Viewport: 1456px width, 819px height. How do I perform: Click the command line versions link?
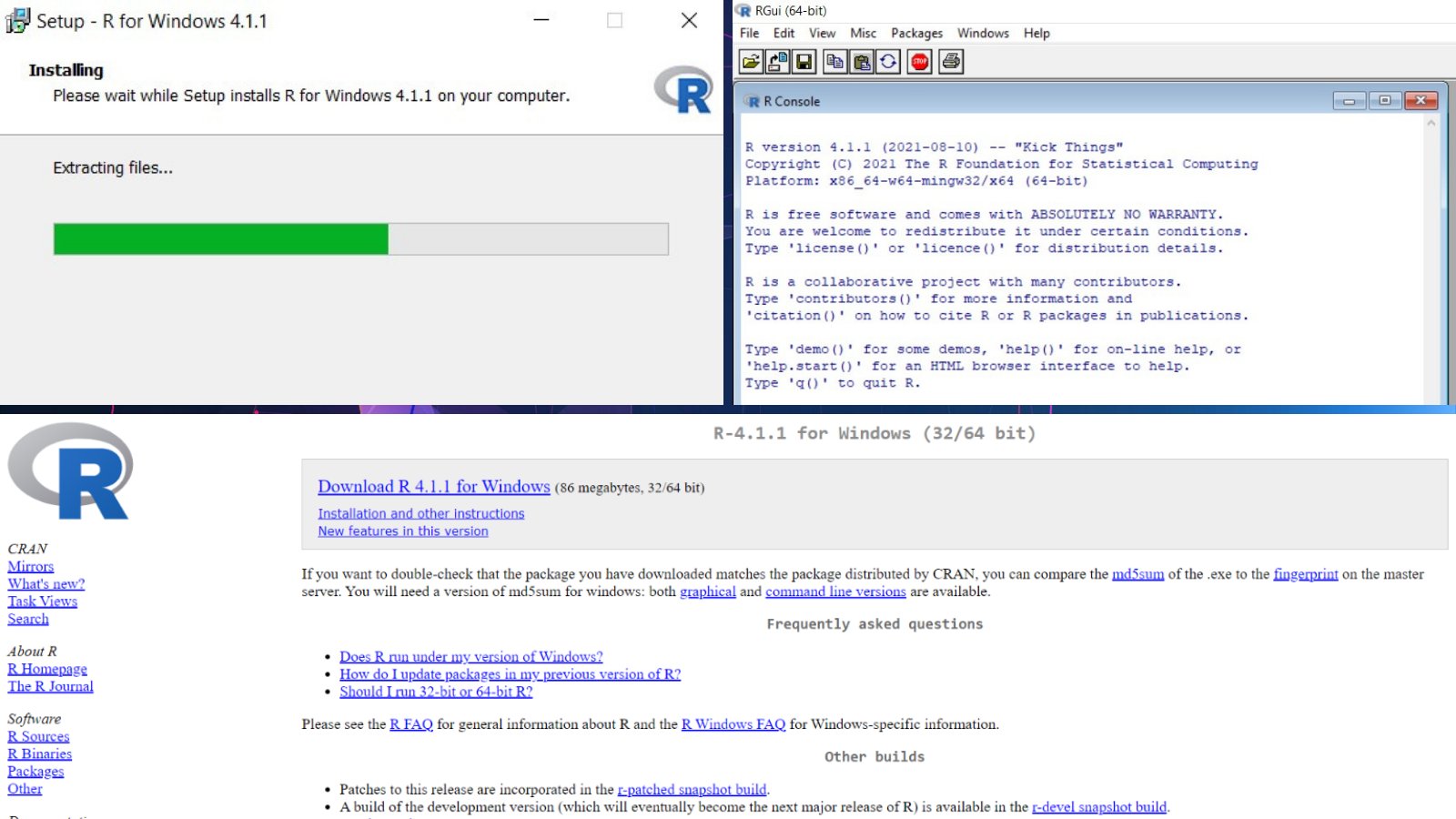pos(835,591)
